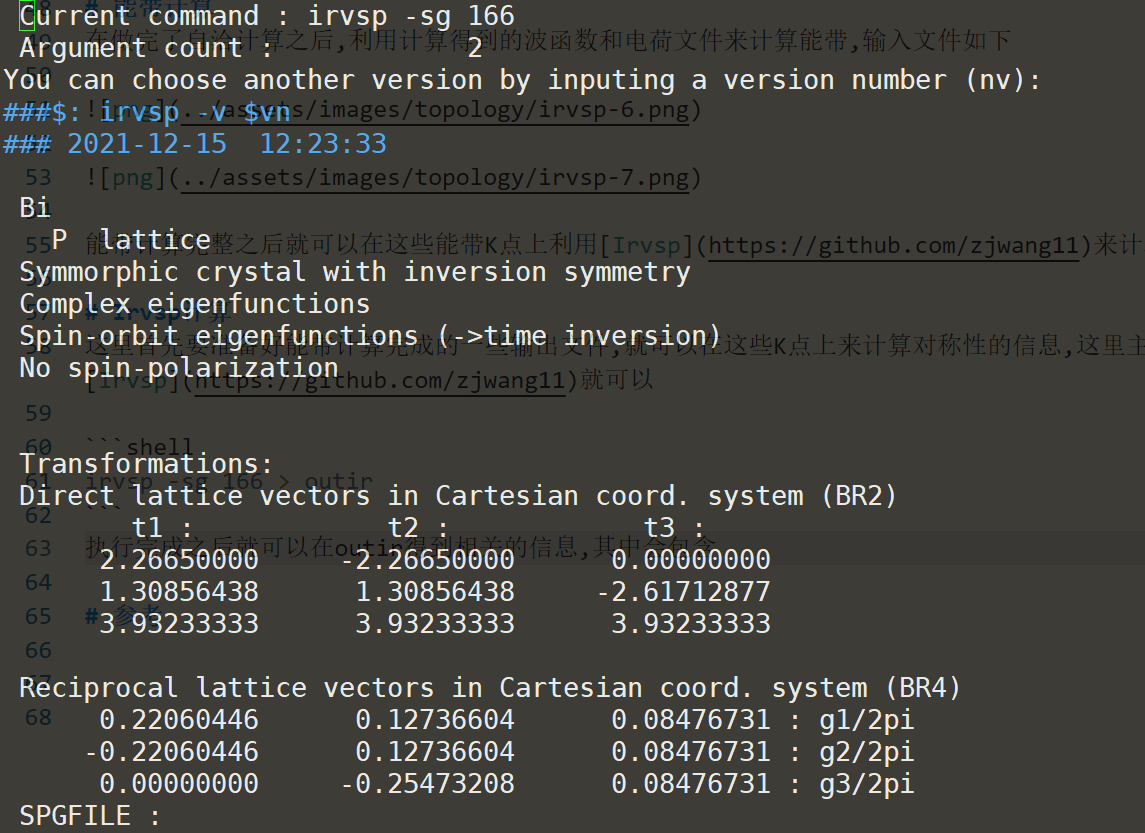Click the 't3 :' column header
Image resolution: width=1145 pixels, height=833 pixels.
pos(674,527)
